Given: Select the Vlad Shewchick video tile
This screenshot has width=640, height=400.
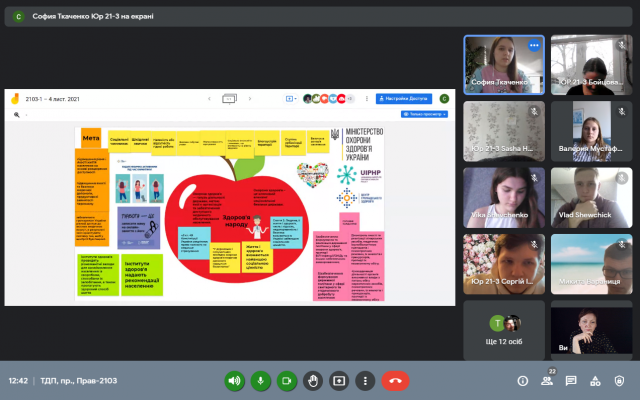Looking at the screenshot, I should pyautogui.click(x=591, y=198).
